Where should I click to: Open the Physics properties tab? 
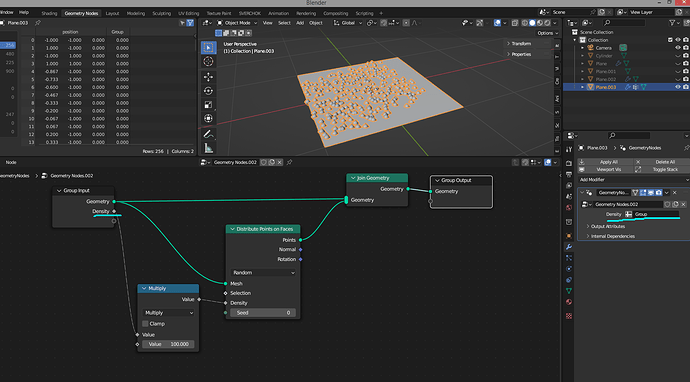tap(569, 269)
